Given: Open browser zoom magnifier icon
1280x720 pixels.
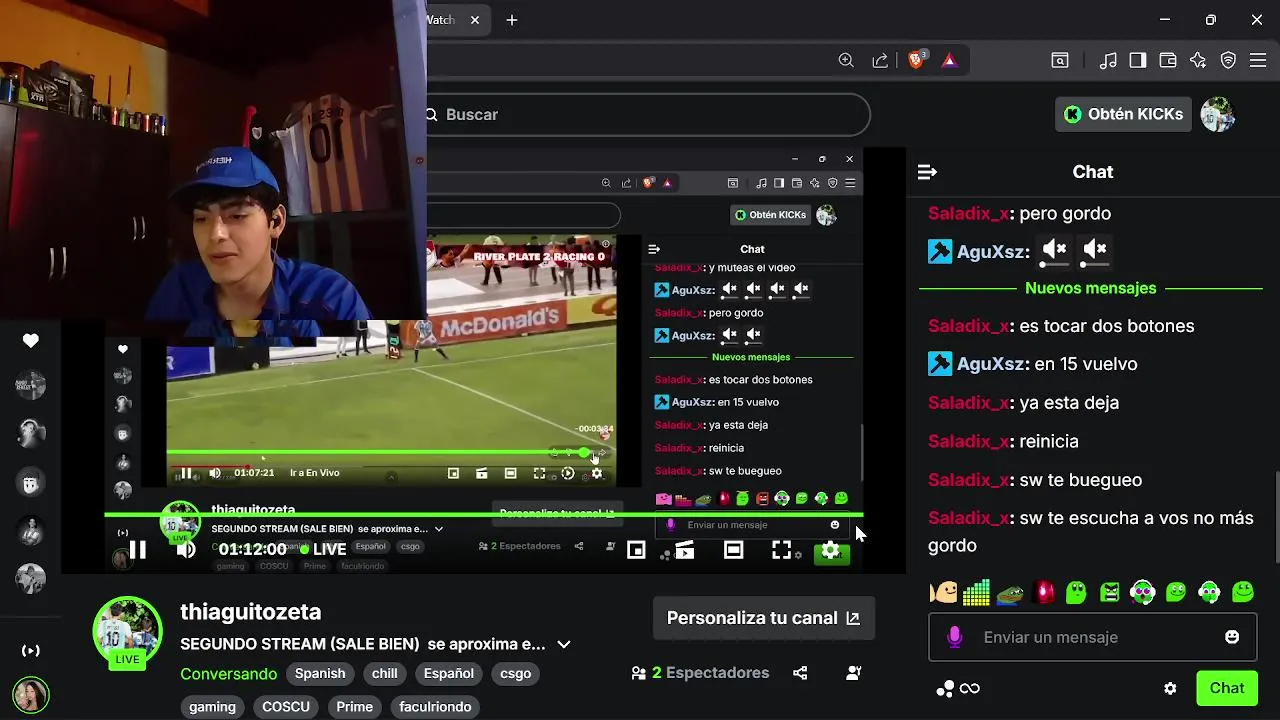Looking at the screenshot, I should pos(846,60).
